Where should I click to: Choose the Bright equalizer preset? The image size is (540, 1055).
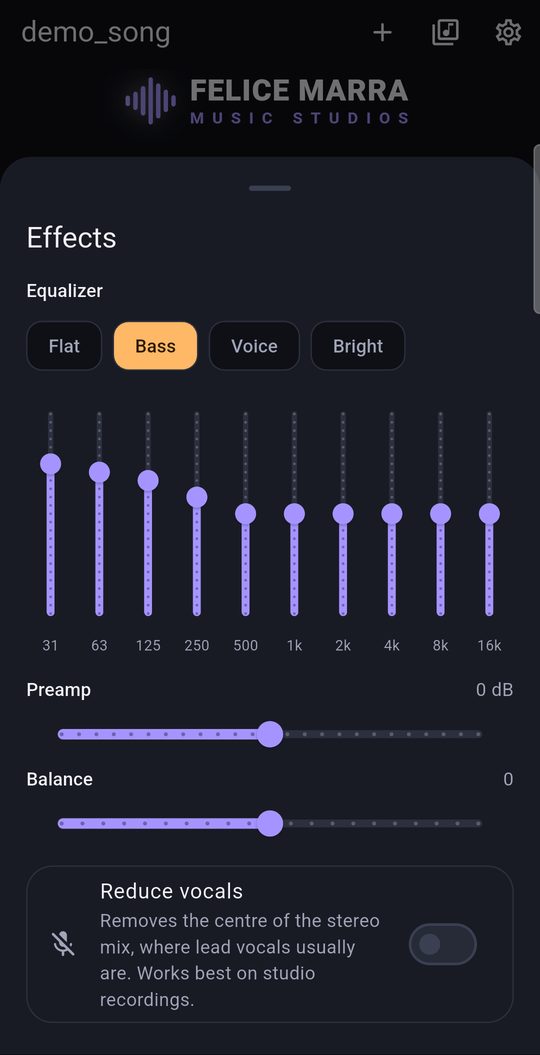tap(358, 346)
